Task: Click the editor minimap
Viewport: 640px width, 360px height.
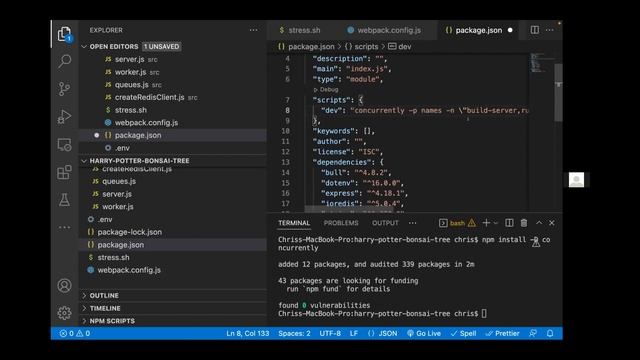Action: pos(542,62)
